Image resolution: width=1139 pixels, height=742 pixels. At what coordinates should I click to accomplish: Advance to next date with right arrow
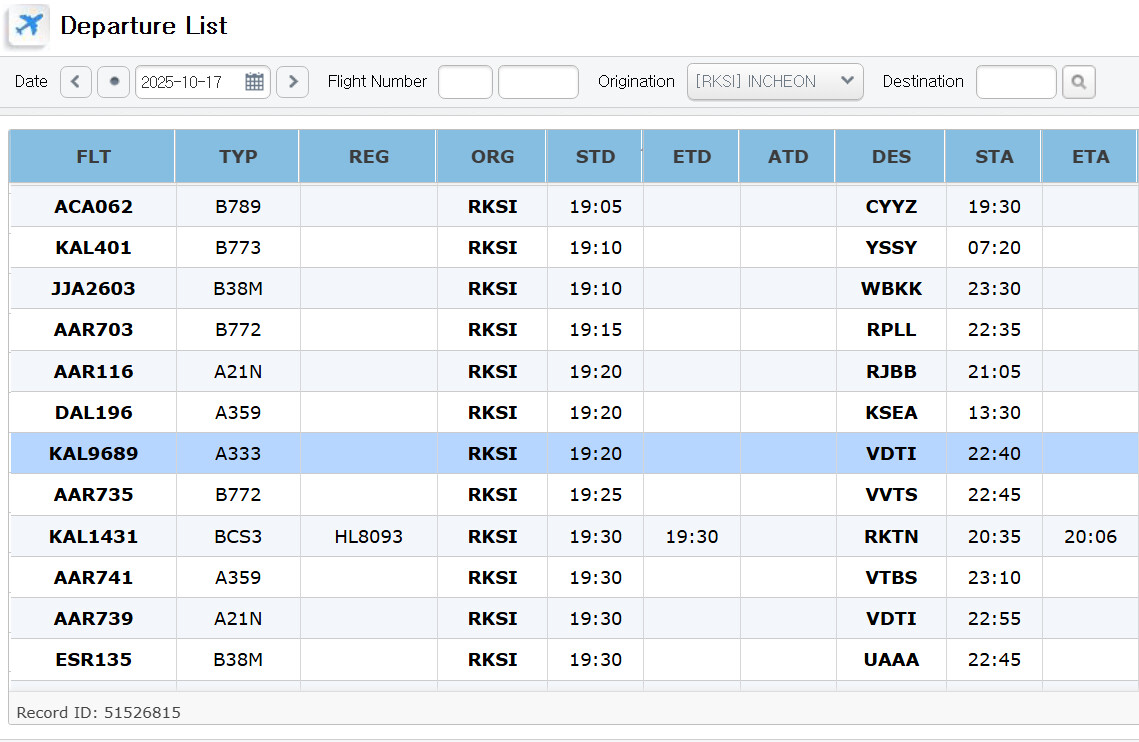coord(292,82)
